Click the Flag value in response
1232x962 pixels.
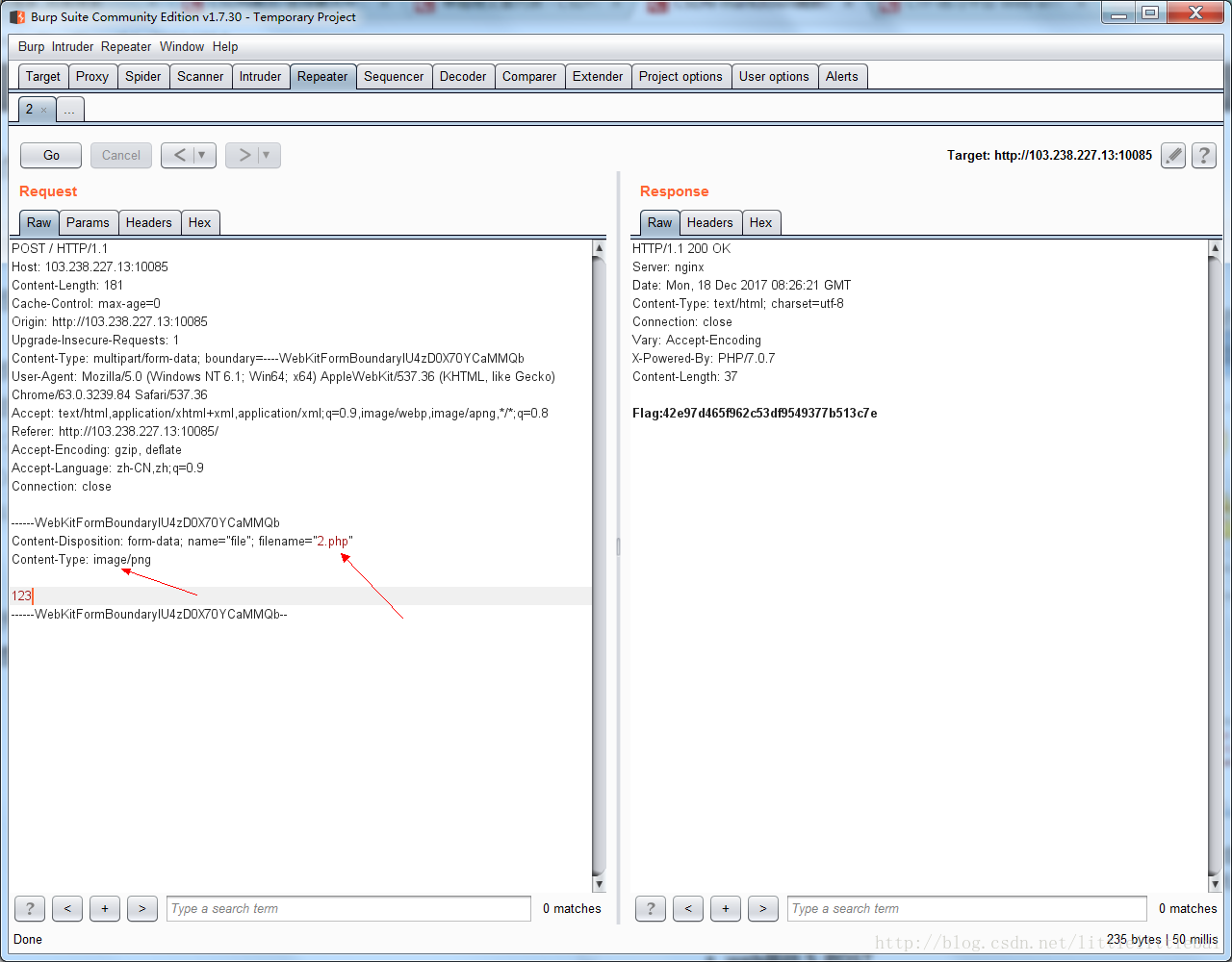click(x=755, y=414)
